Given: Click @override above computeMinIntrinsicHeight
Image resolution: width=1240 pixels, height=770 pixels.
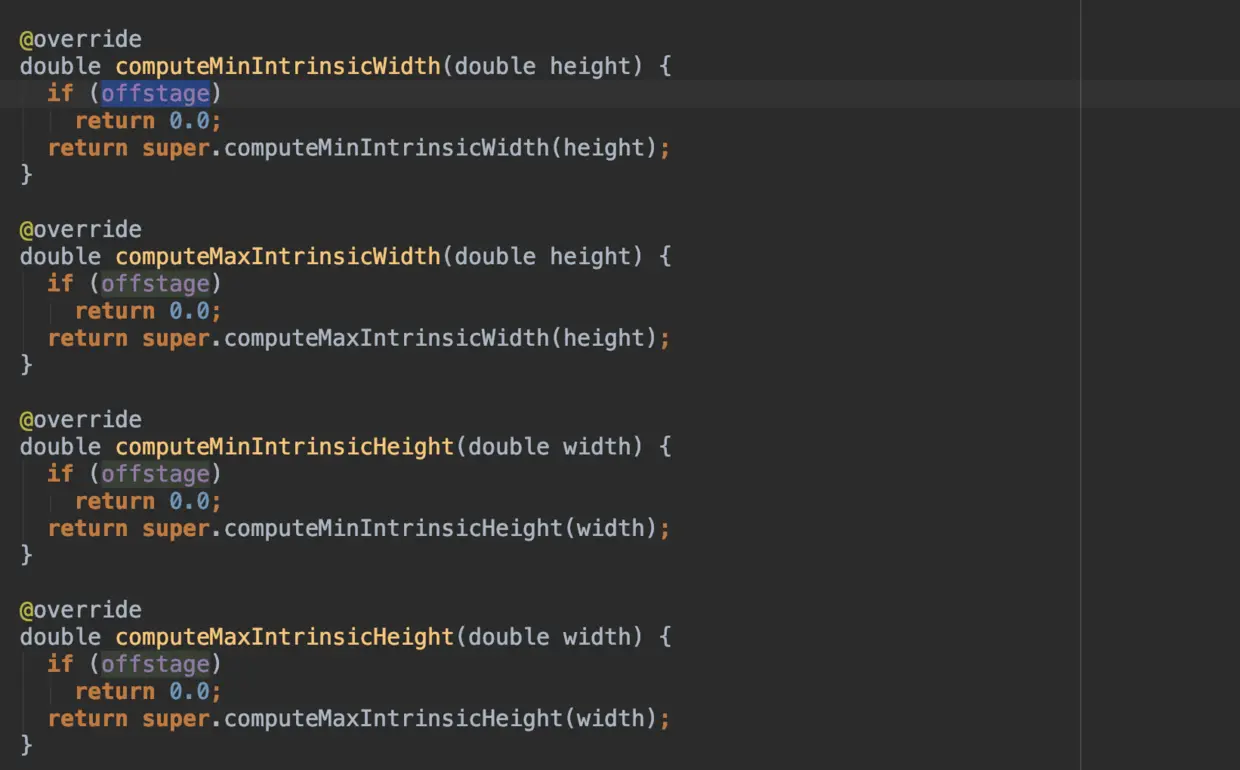Looking at the screenshot, I should coord(81,420).
